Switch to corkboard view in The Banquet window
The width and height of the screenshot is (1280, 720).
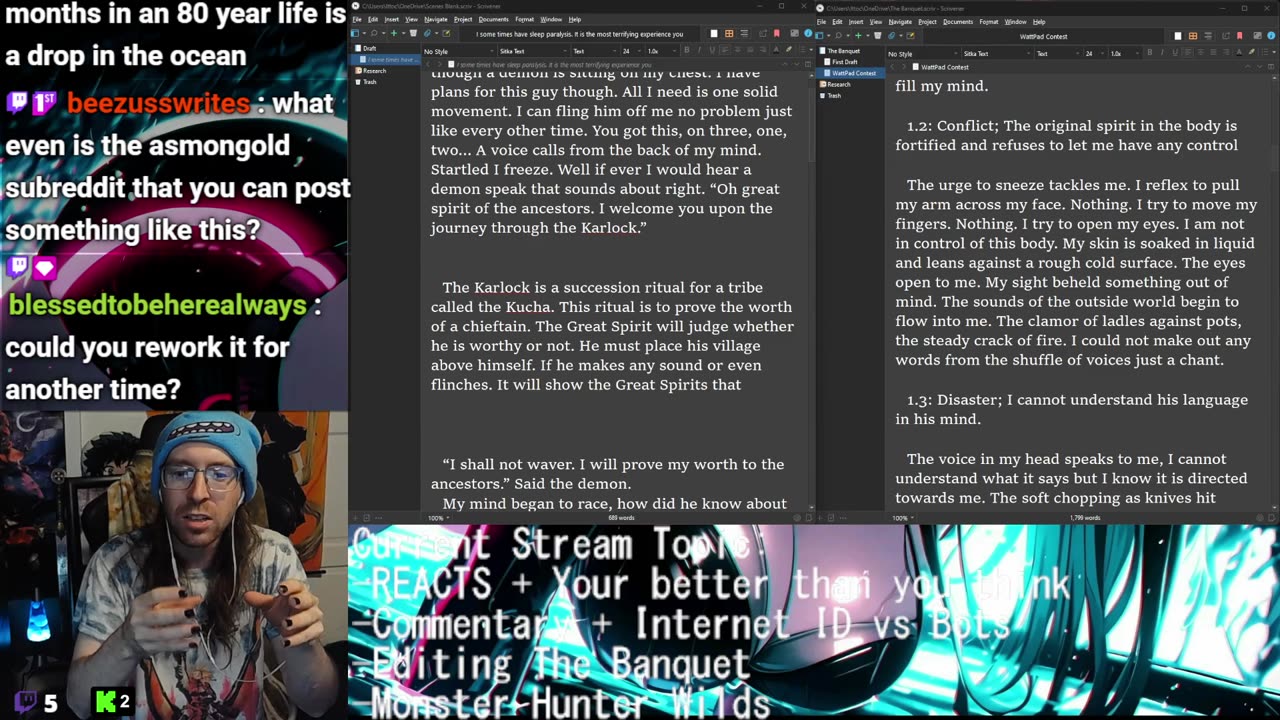1193,36
